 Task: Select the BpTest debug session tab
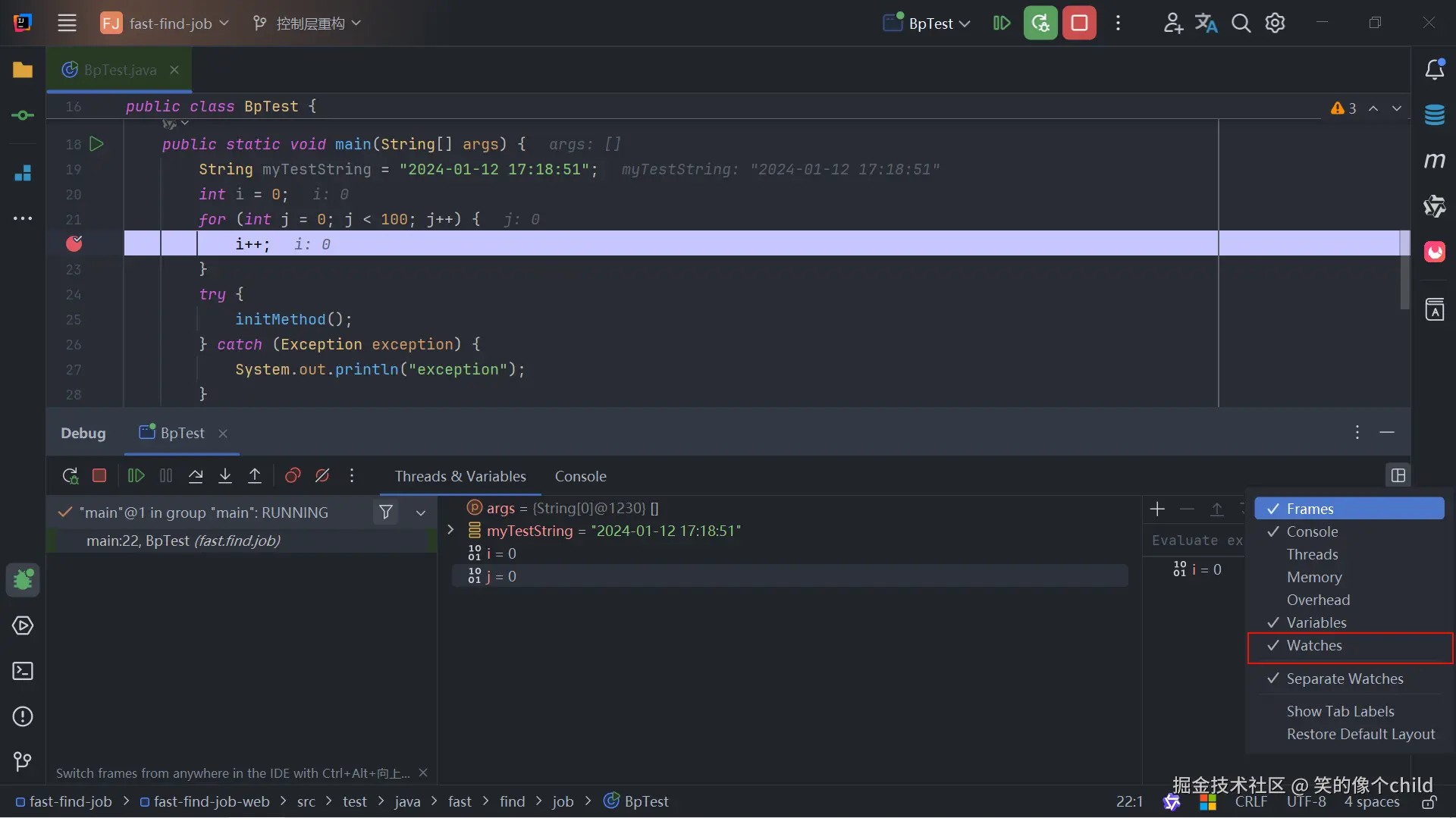click(x=182, y=433)
